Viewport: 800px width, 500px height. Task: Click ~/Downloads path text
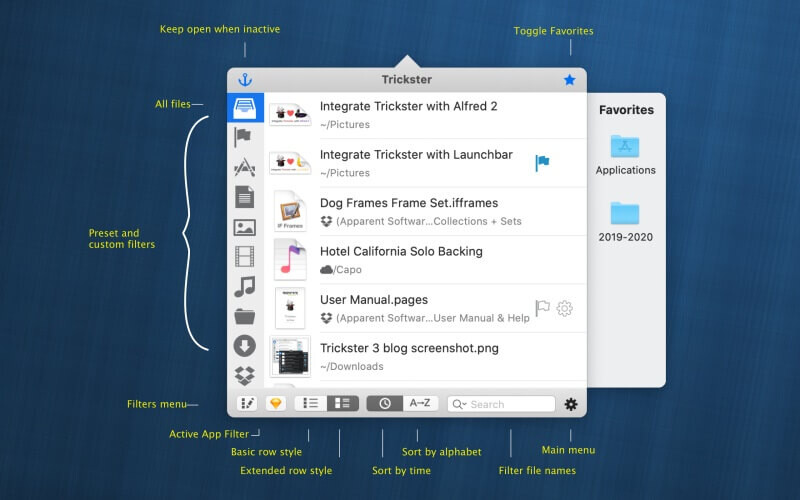(x=352, y=366)
